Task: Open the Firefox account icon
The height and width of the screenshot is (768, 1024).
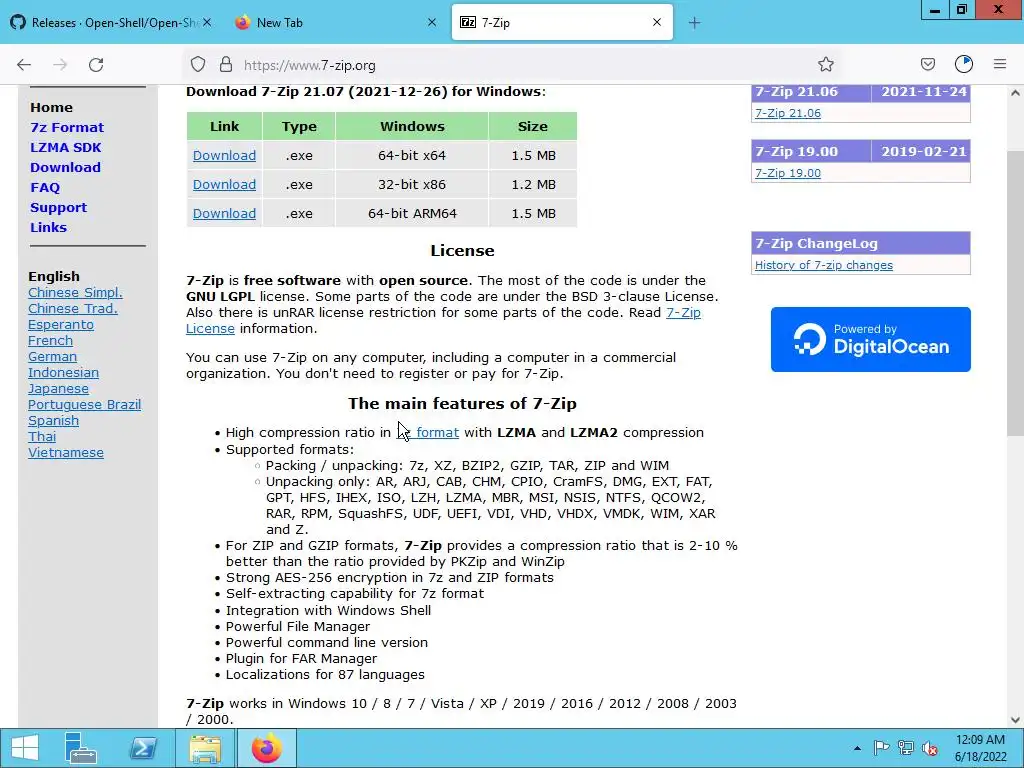Action: [964, 65]
